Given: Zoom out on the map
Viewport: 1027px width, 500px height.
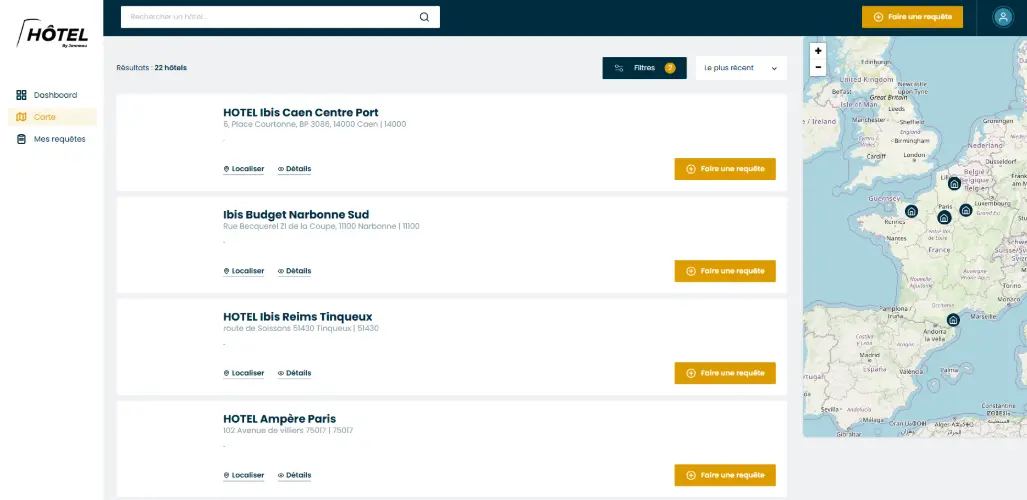Looking at the screenshot, I should [x=818, y=67].
